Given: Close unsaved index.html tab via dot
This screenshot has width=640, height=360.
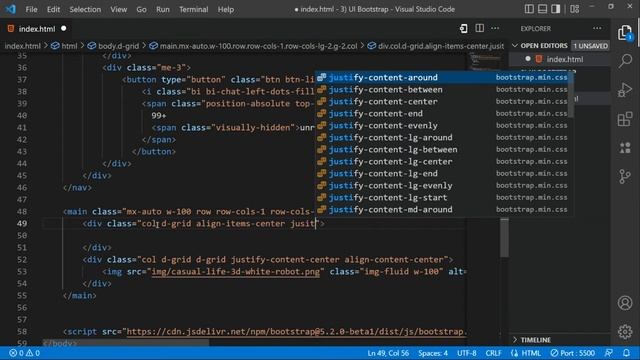Looking at the screenshot, I should pos(64,29).
